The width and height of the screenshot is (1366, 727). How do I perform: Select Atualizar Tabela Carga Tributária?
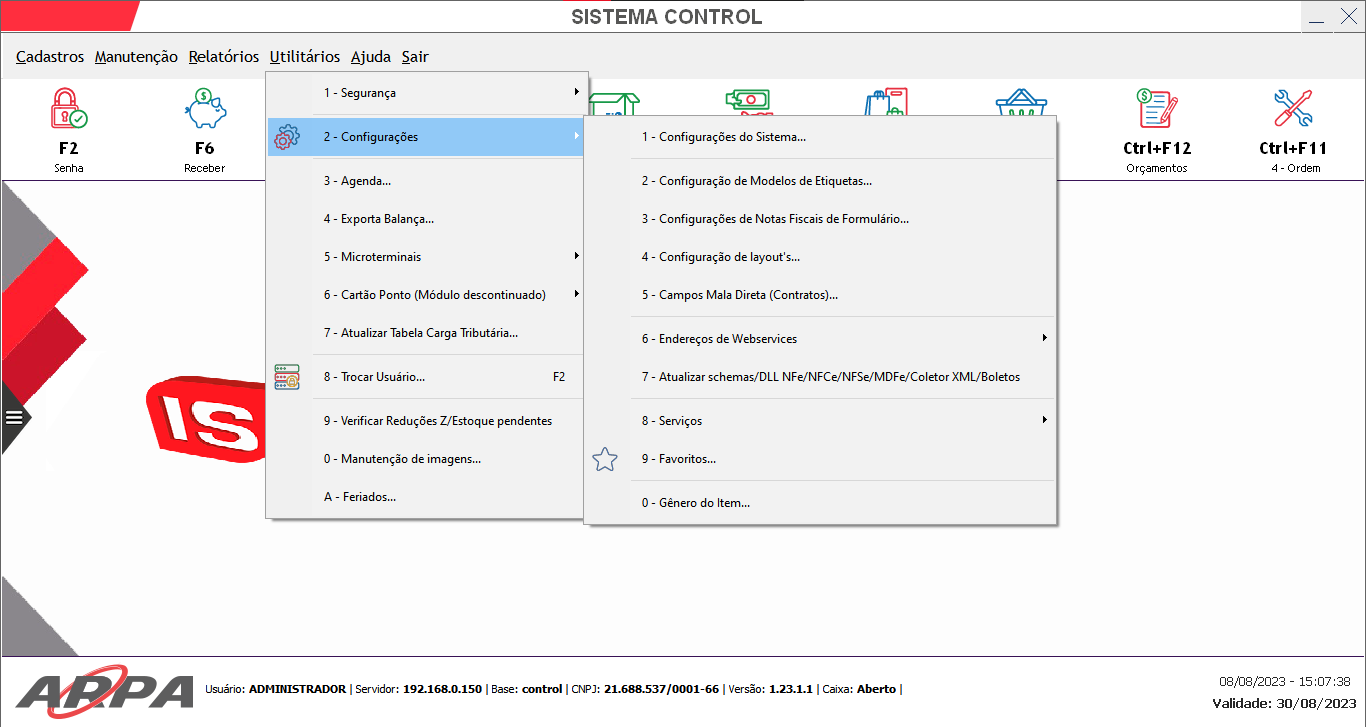pos(420,333)
